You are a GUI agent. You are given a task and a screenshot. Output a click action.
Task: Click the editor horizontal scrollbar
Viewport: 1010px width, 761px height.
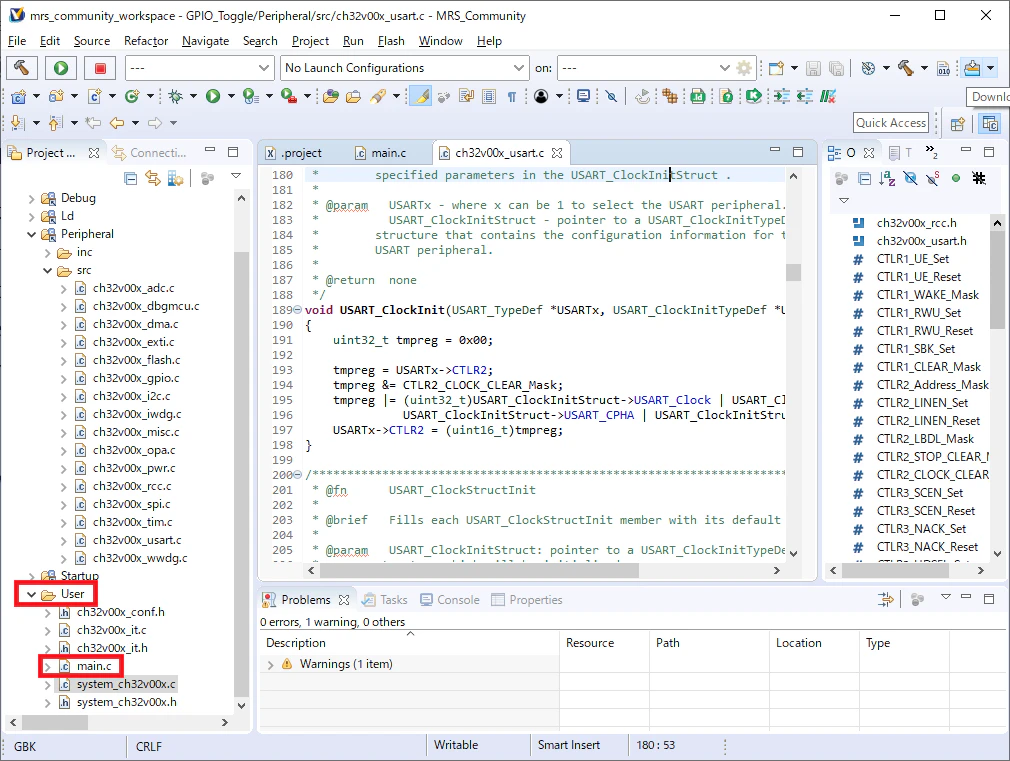(479, 570)
